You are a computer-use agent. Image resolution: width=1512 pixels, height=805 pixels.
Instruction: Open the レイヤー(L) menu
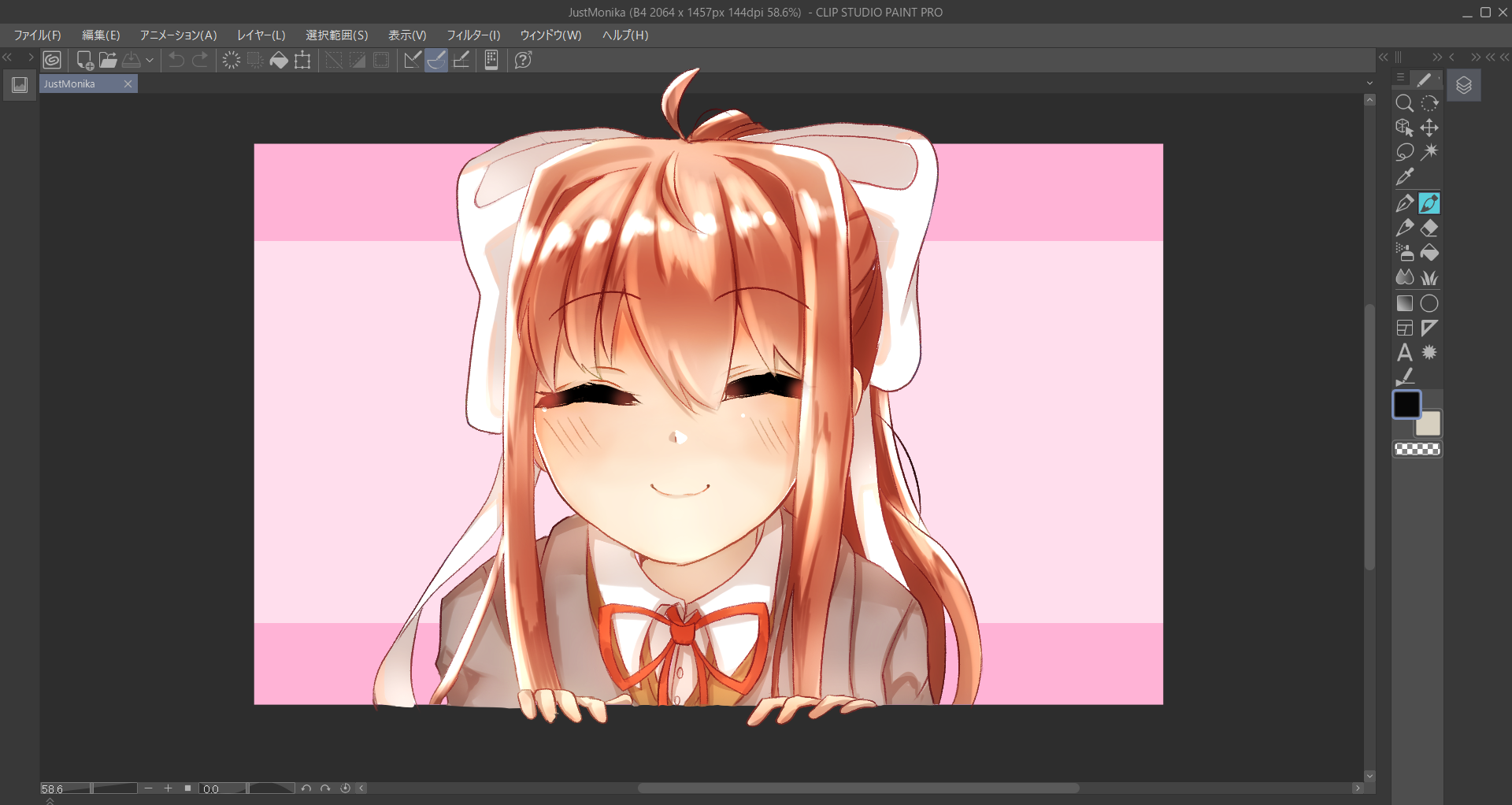coord(261,35)
